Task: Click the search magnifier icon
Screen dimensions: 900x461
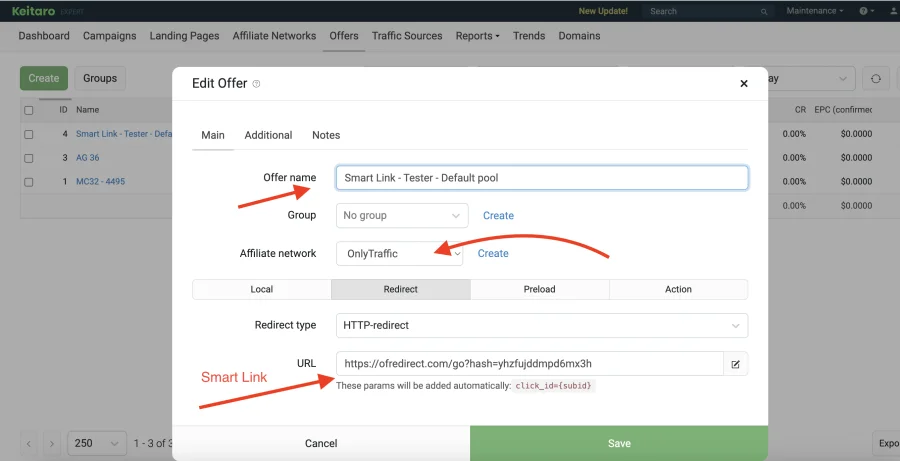Action: (x=764, y=11)
